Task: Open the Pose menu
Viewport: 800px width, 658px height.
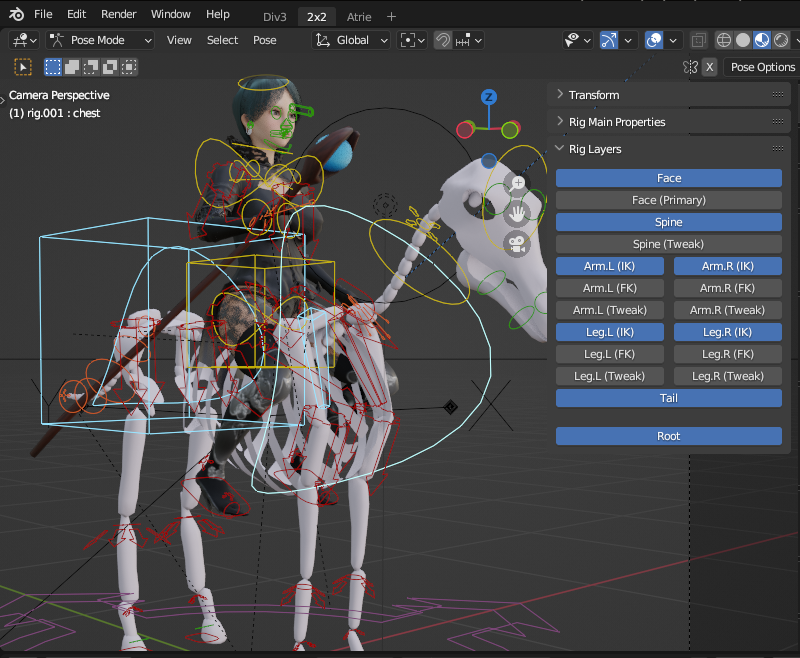Action: (264, 40)
